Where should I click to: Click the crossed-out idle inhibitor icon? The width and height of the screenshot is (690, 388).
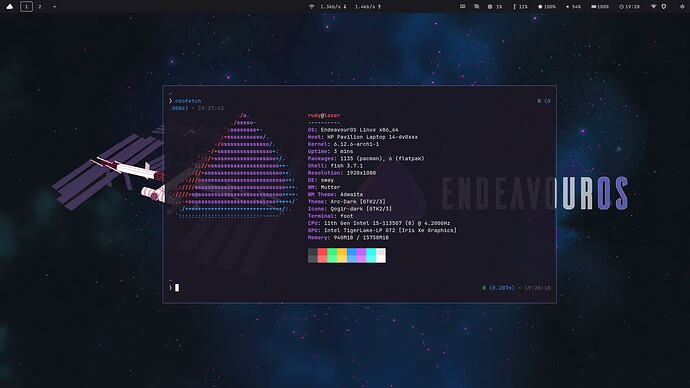[476, 7]
